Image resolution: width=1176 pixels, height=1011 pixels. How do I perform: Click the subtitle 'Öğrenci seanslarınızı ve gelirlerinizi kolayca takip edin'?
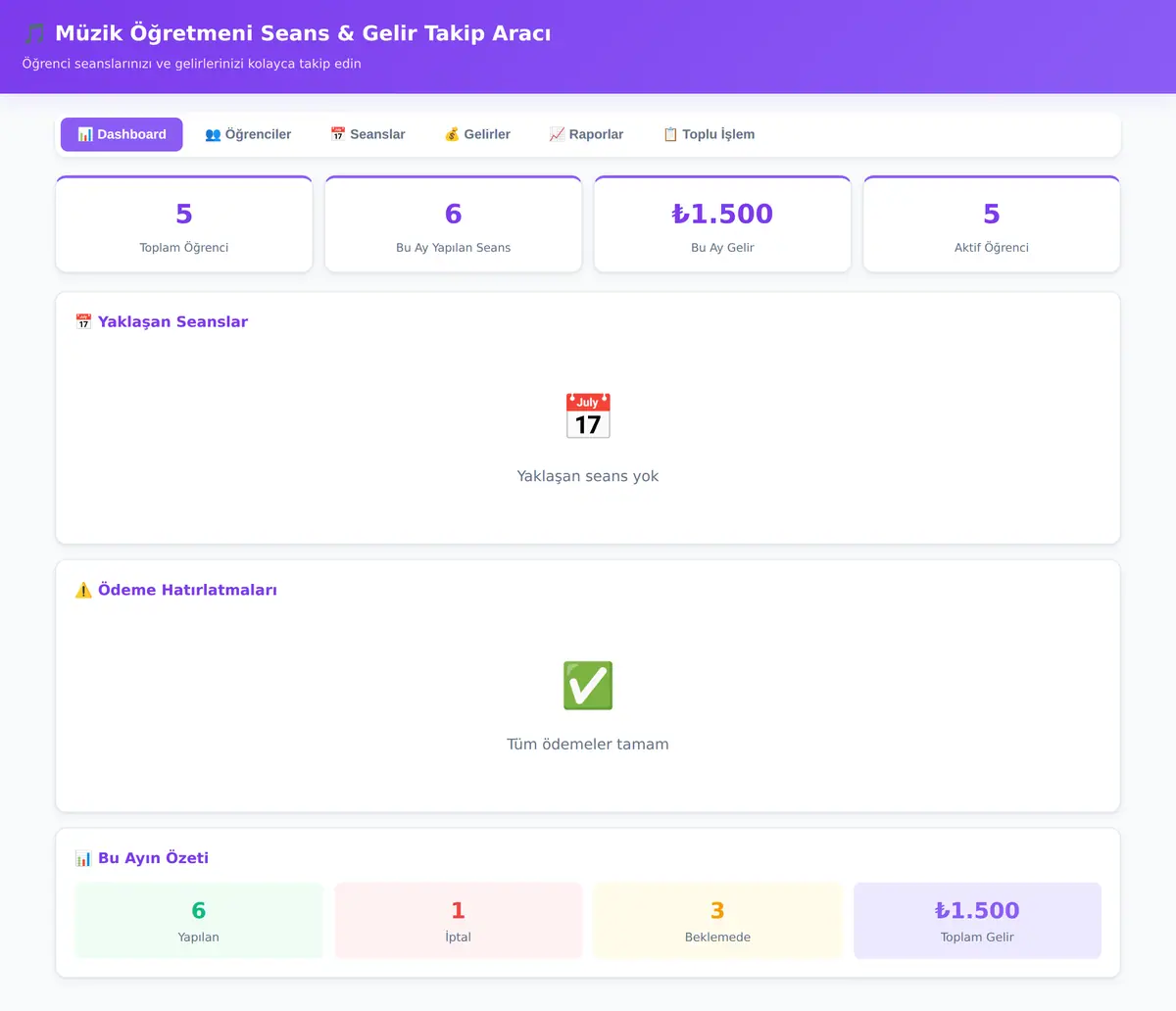(x=192, y=64)
